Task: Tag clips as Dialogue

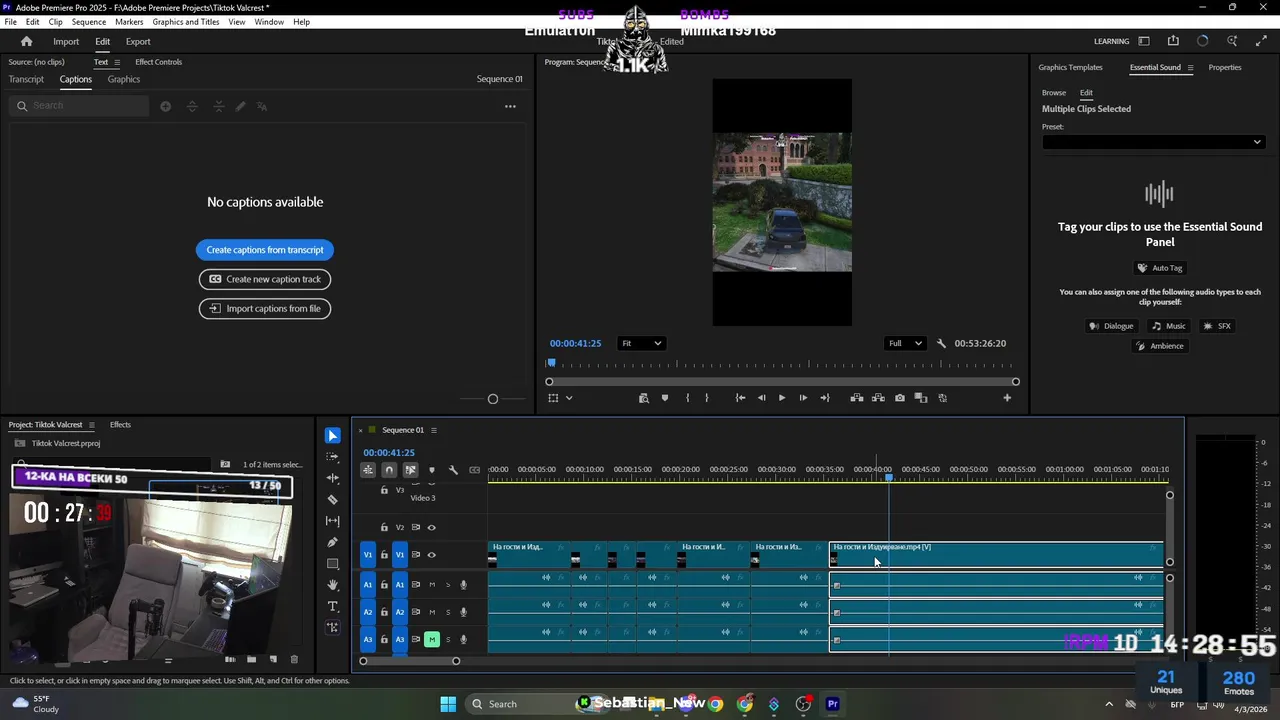Action: [x=1112, y=326]
